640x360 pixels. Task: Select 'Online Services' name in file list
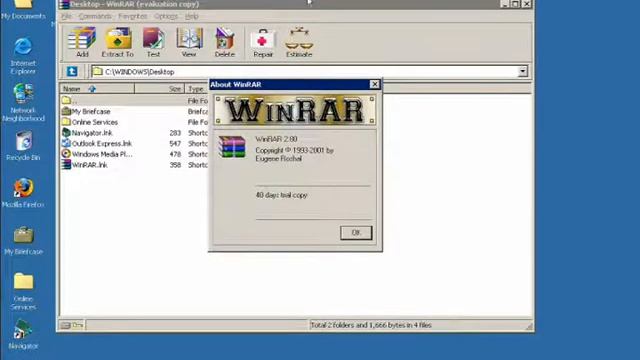95,122
